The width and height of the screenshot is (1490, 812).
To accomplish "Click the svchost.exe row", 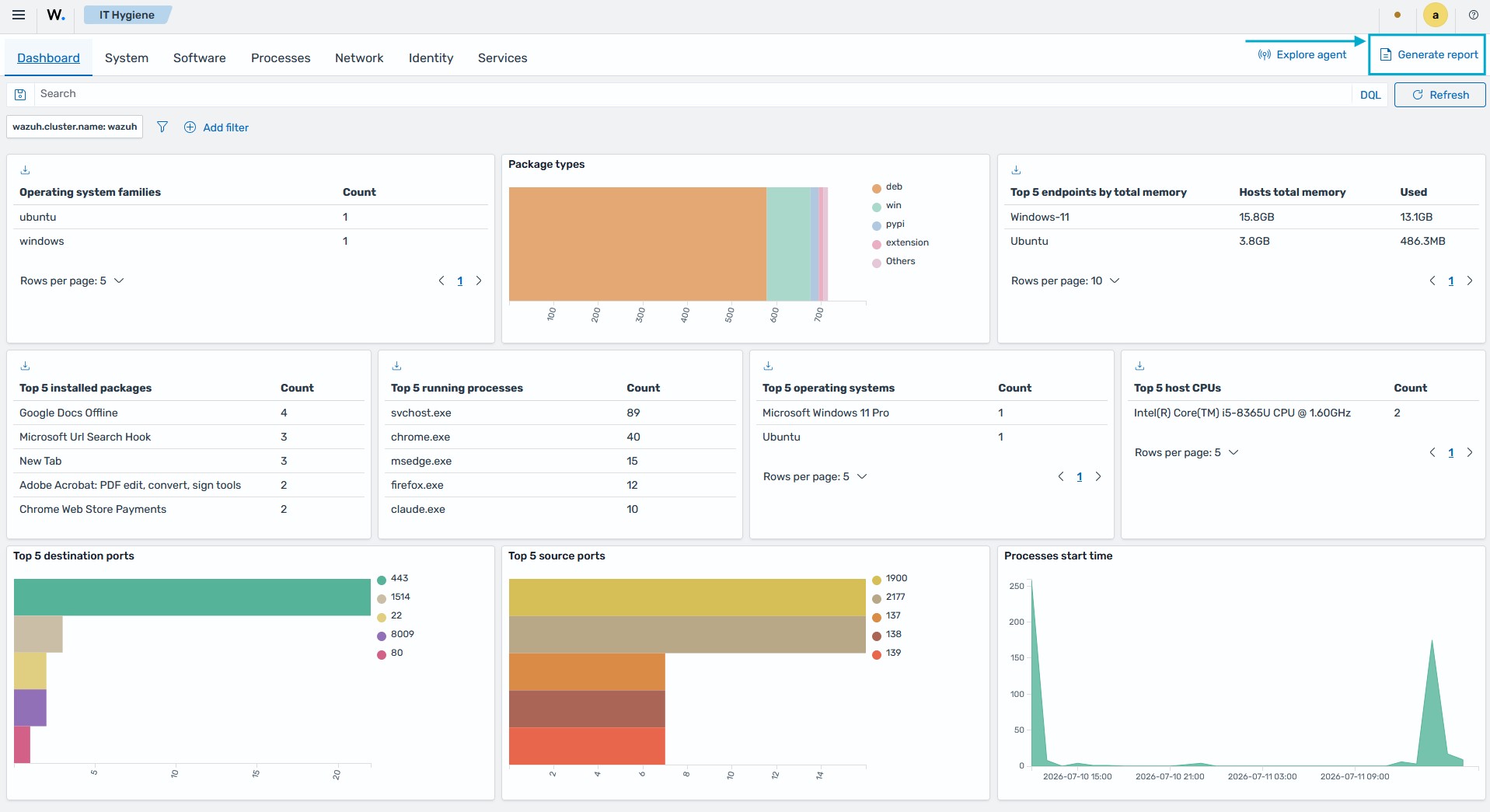I will (560, 413).
